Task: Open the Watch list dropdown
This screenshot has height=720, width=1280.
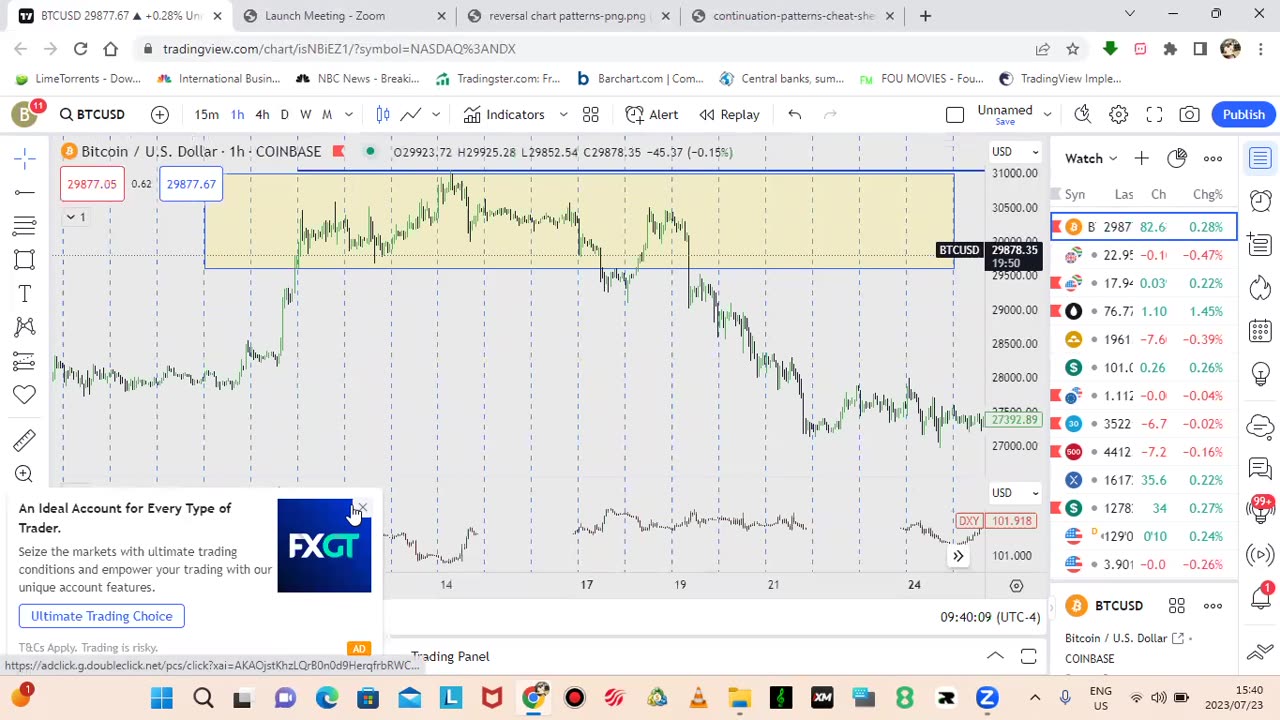Action: point(1090,158)
